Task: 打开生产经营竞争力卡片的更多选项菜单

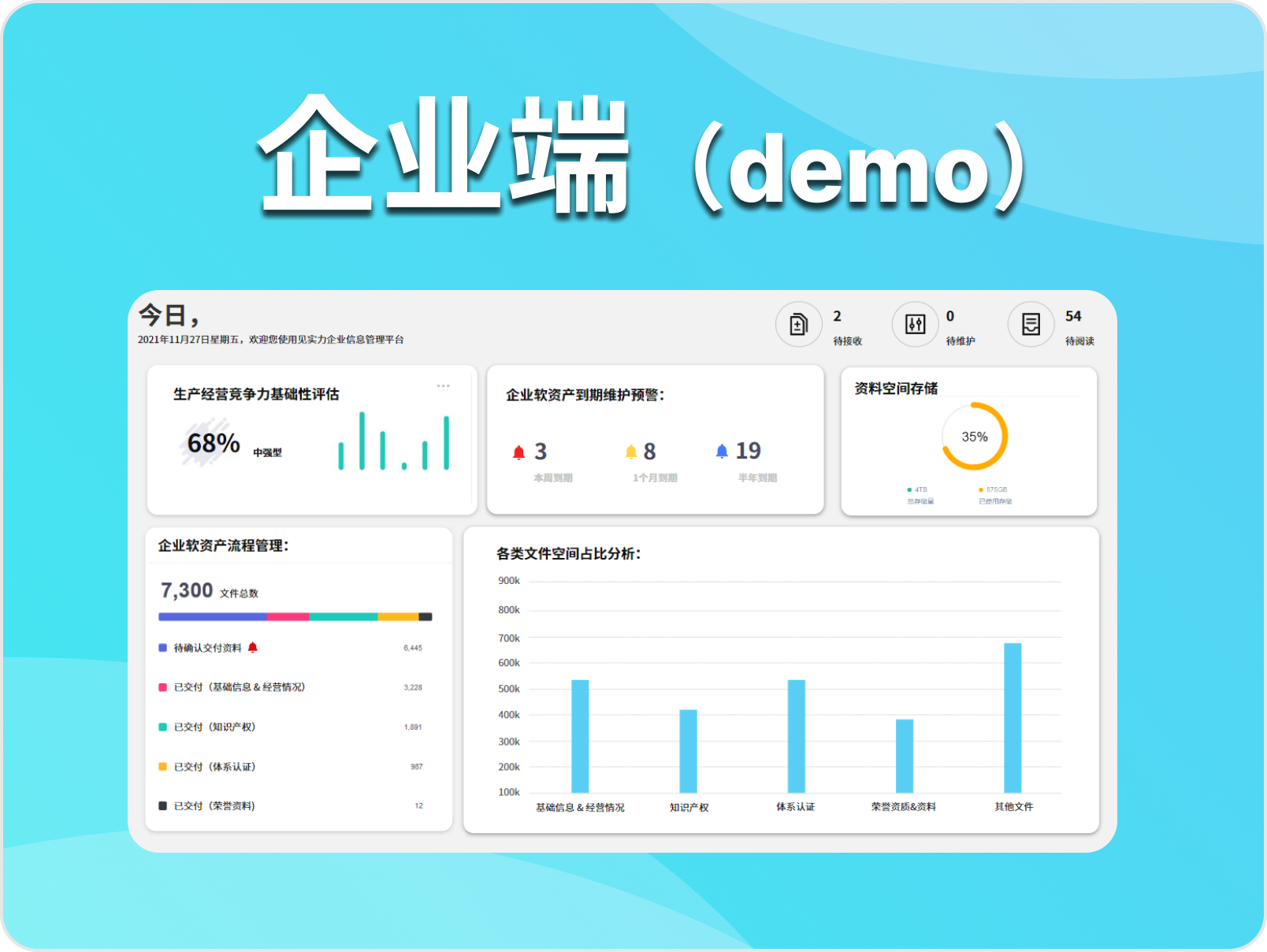Action: (x=444, y=385)
